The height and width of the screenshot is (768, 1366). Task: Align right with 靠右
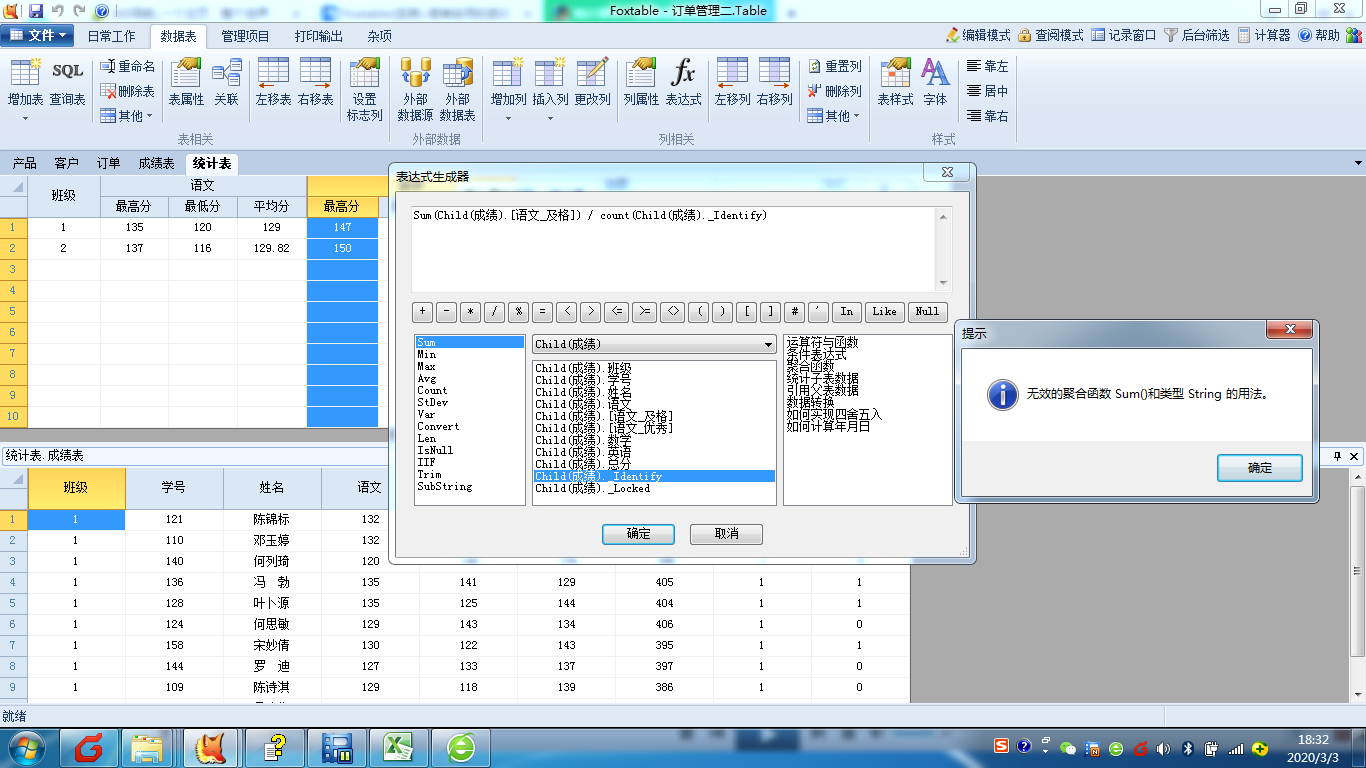988,116
